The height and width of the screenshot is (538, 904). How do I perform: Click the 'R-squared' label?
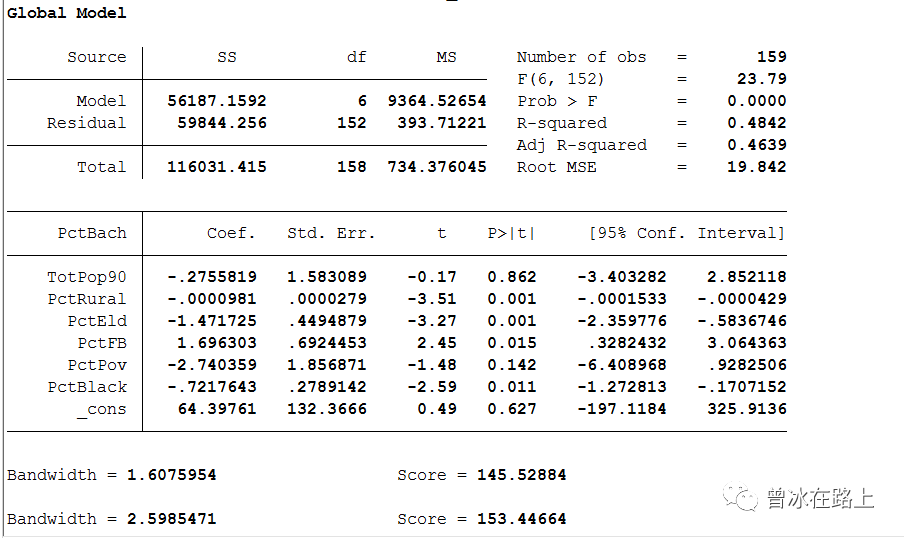[562, 123]
